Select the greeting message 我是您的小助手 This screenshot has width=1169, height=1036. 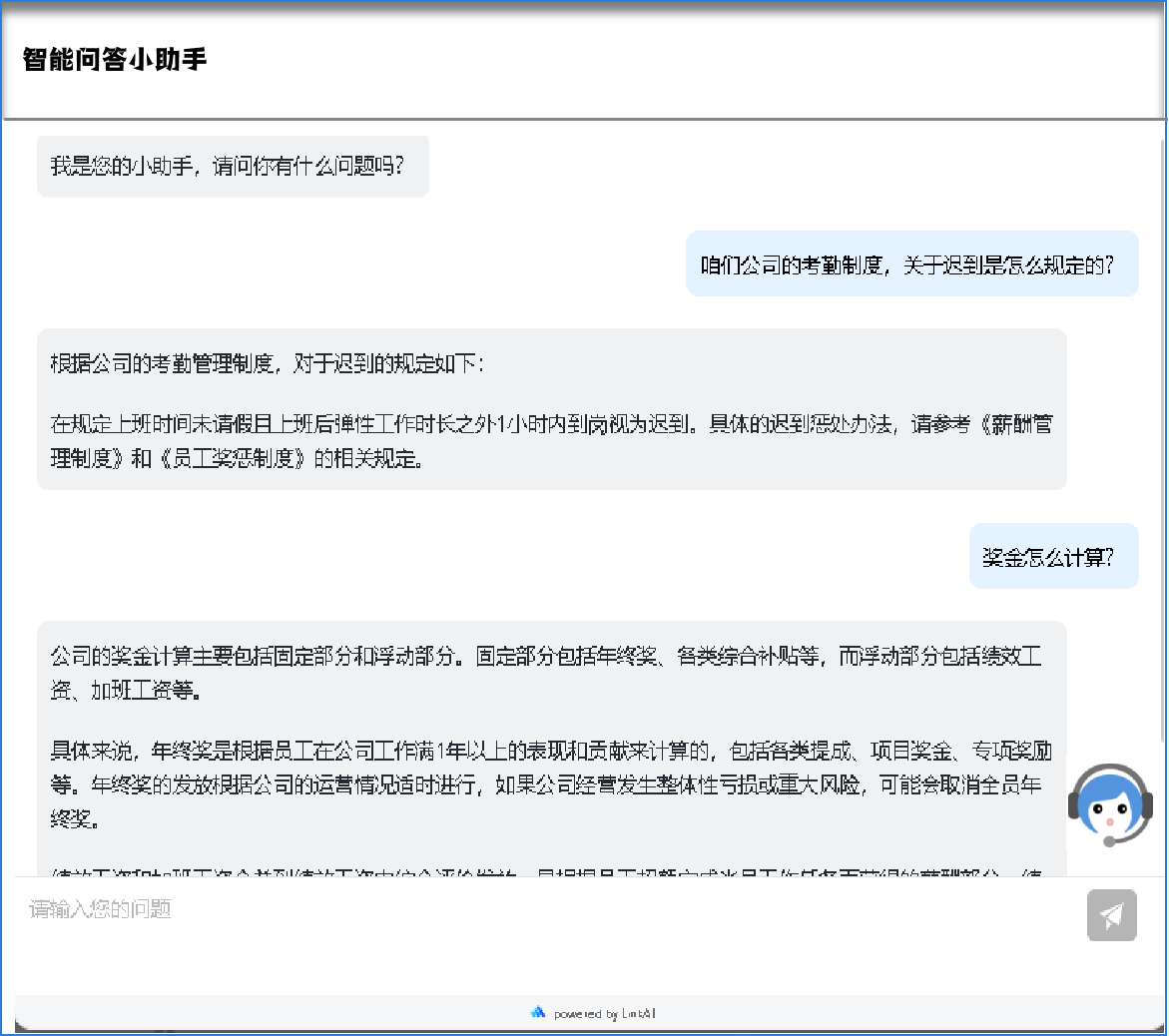click(x=233, y=166)
